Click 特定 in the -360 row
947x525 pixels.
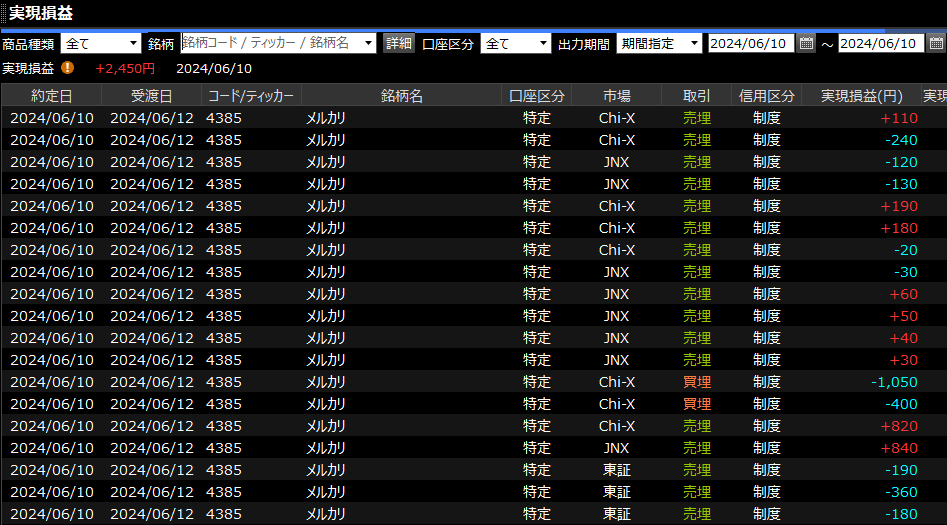click(x=536, y=492)
